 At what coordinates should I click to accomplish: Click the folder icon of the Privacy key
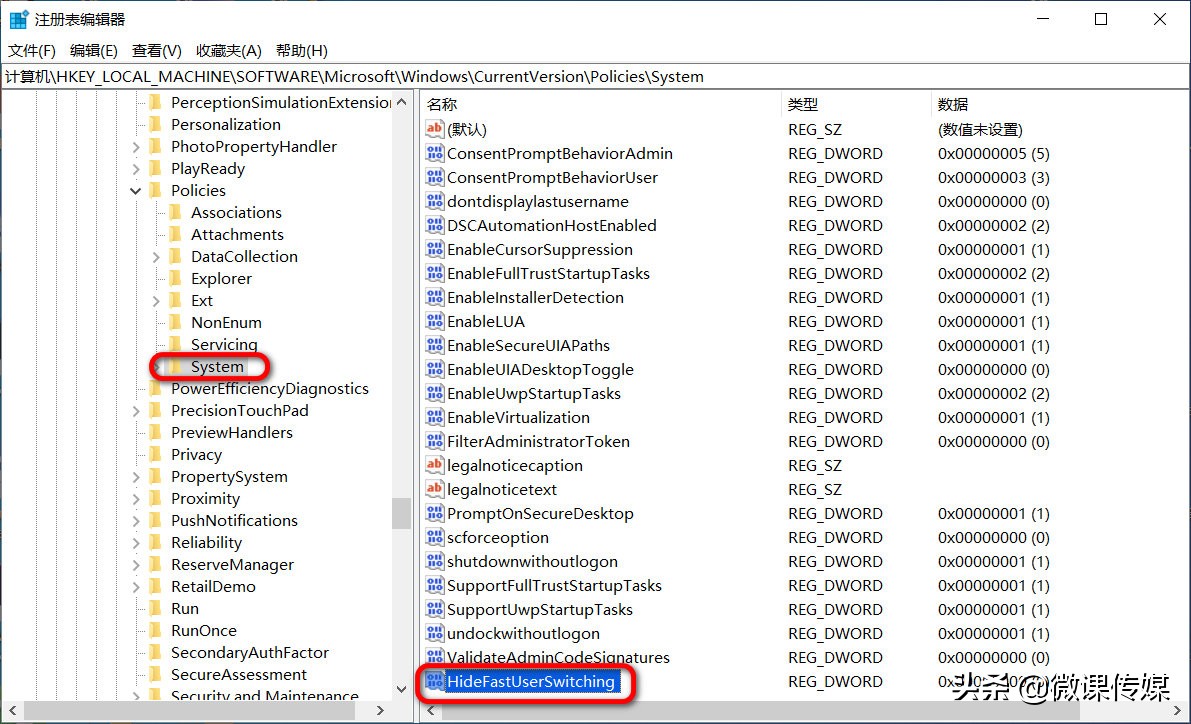point(156,454)
